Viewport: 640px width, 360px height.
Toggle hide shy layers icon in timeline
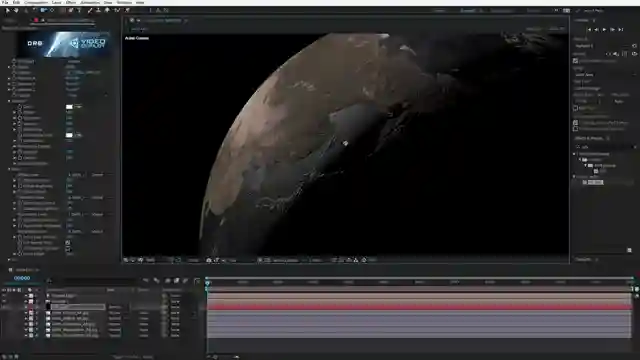(167, 281)
